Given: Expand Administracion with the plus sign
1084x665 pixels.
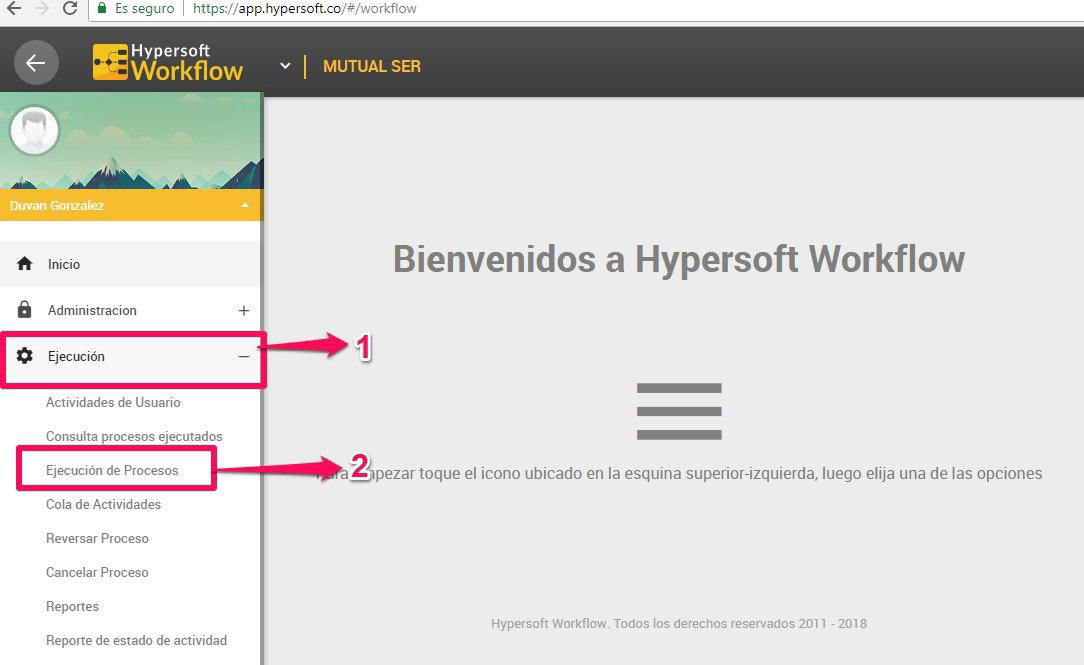Looking at the screenshot, I should click(x=243, y=311).
